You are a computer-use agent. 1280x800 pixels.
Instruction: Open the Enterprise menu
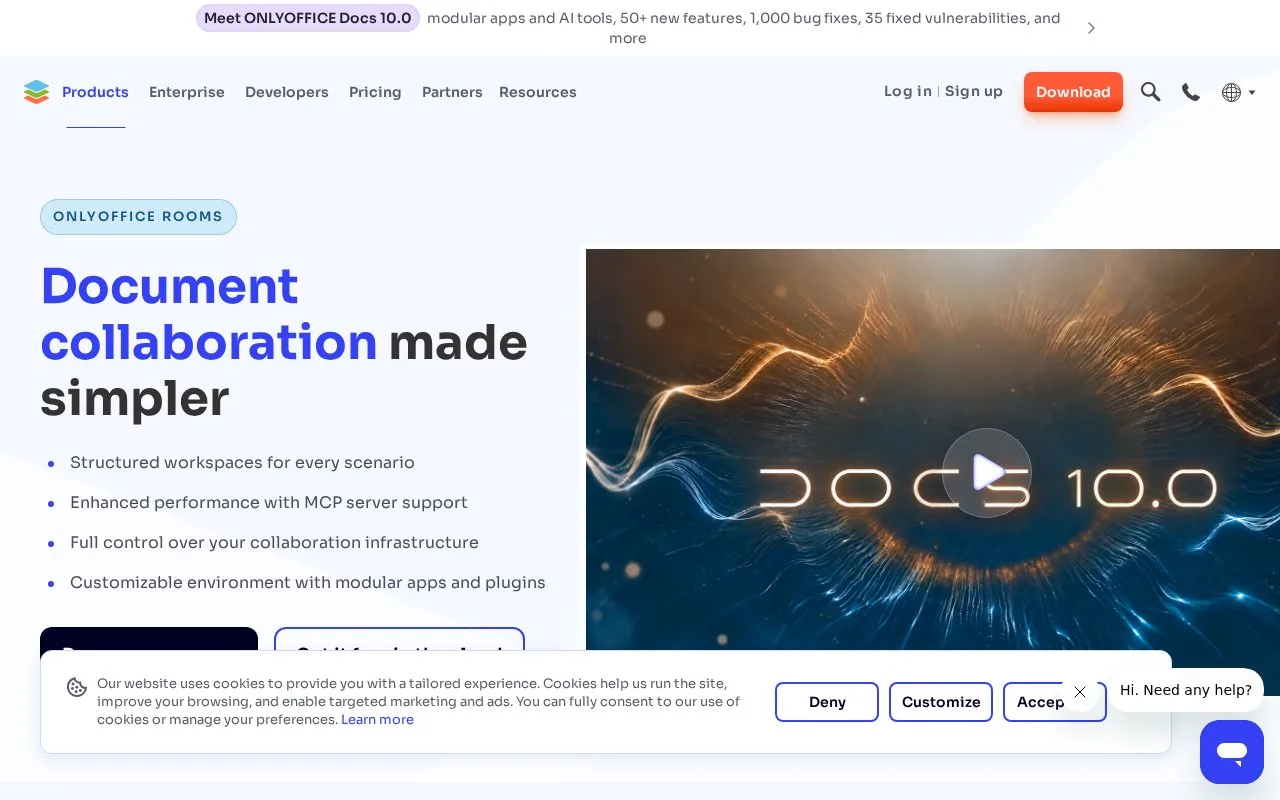click(187, 92)
